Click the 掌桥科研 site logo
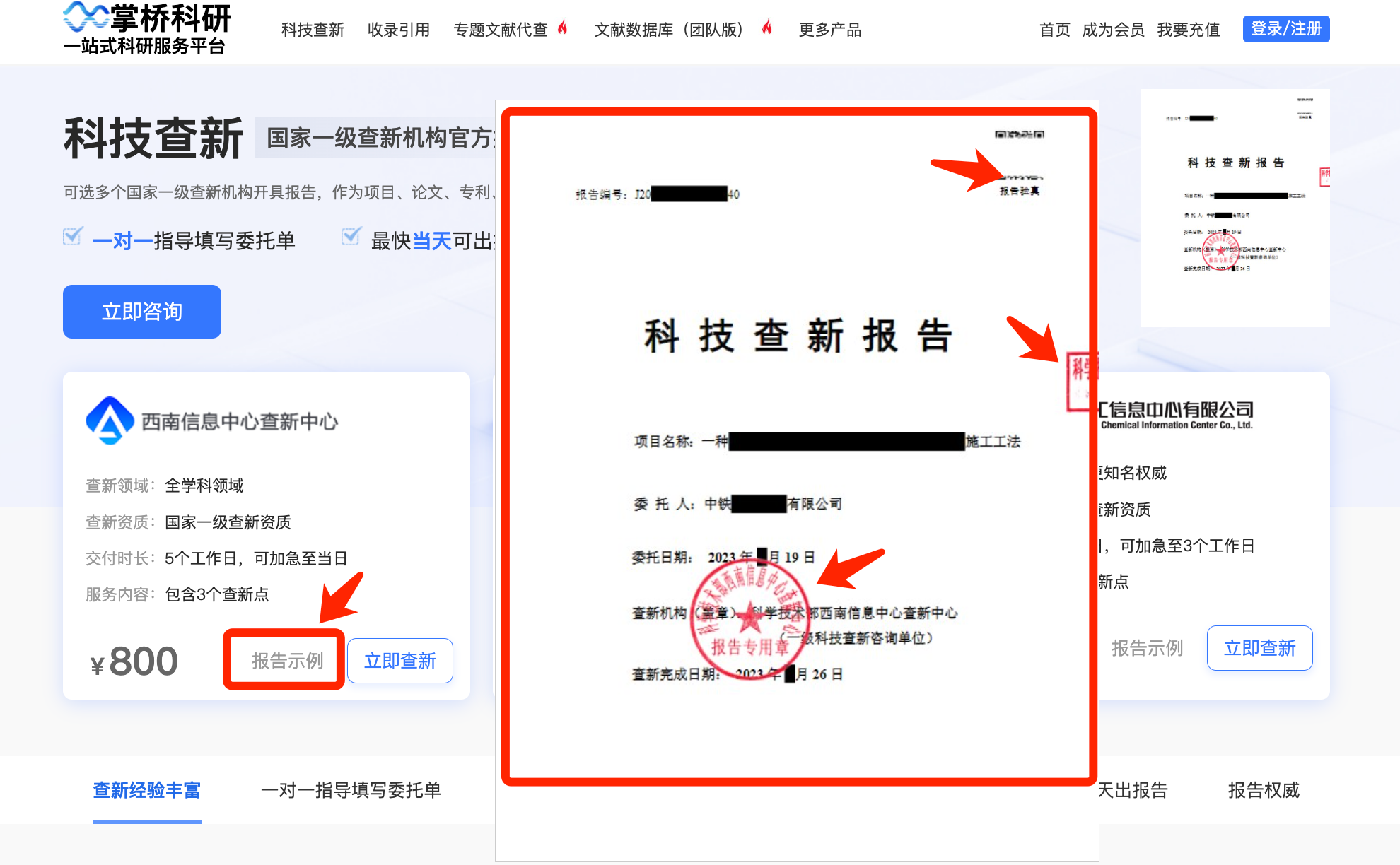 147,27
